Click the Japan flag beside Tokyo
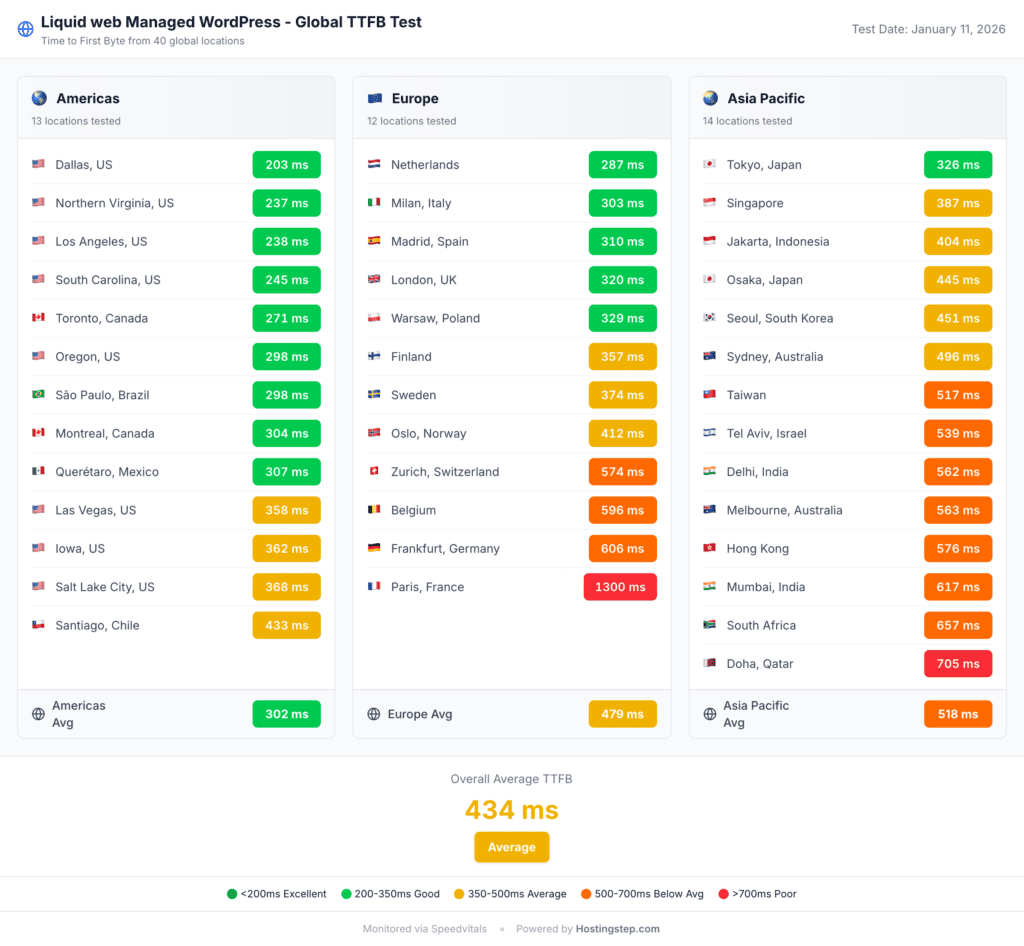 pos(710,165)
